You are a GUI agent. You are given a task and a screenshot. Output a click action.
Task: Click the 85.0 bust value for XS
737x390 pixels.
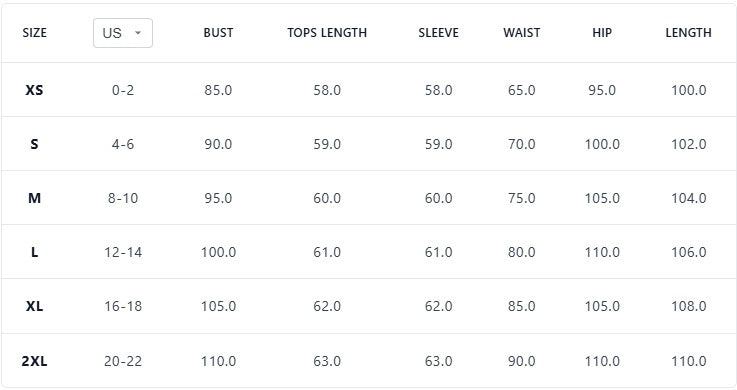[x=218, y=90]
